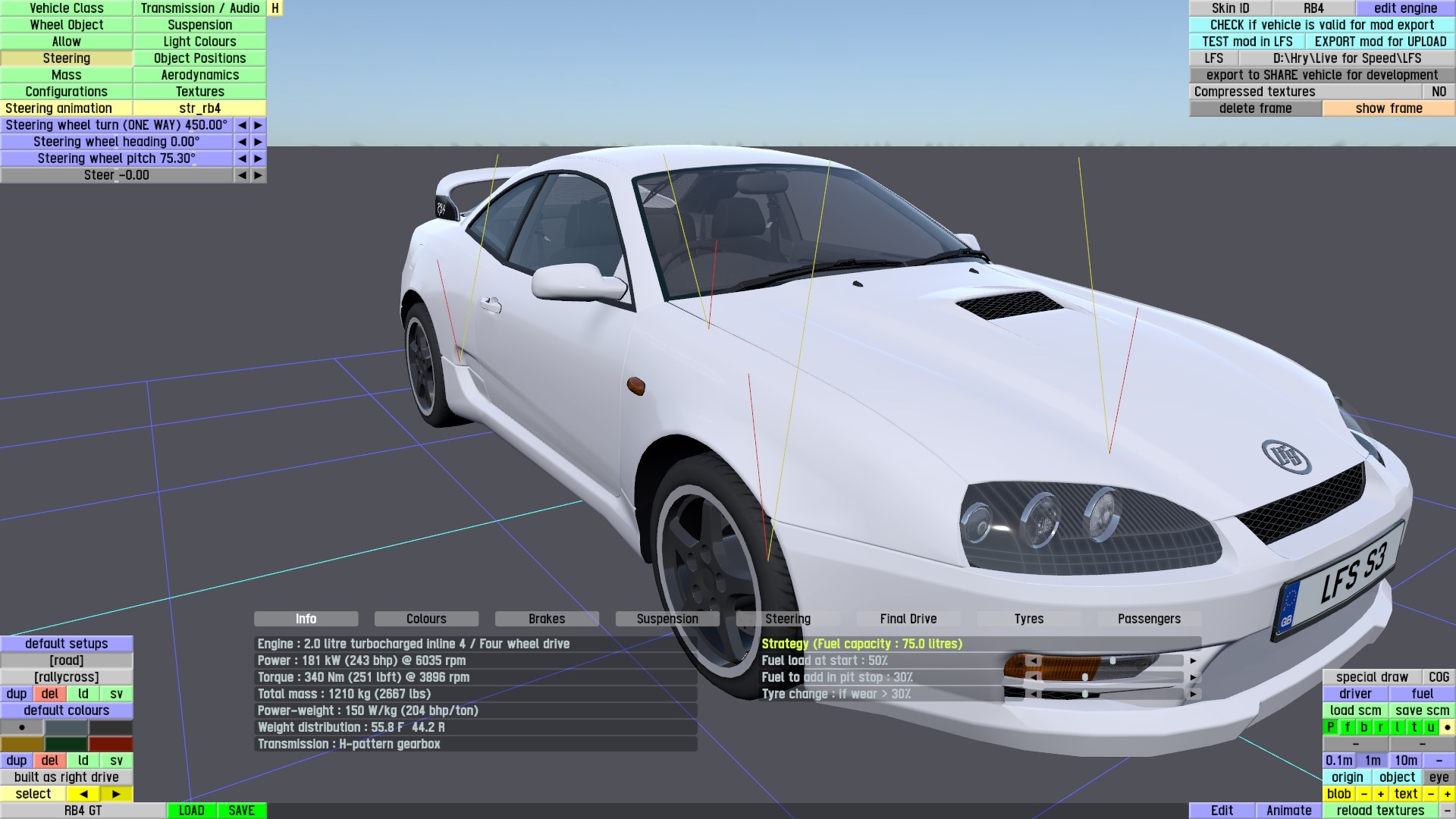Increase steering wheel turn with right arrow
This screenshot has height=819, width=1456.
pyautogui.click(x=259, y=125)
